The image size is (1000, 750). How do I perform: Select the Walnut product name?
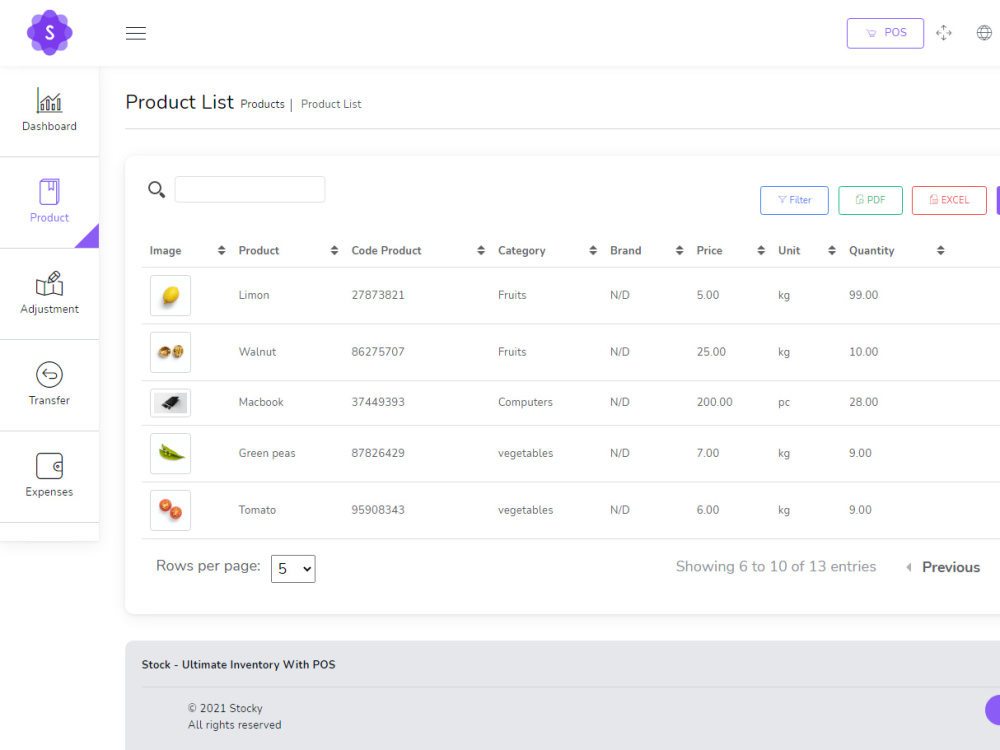257,352
